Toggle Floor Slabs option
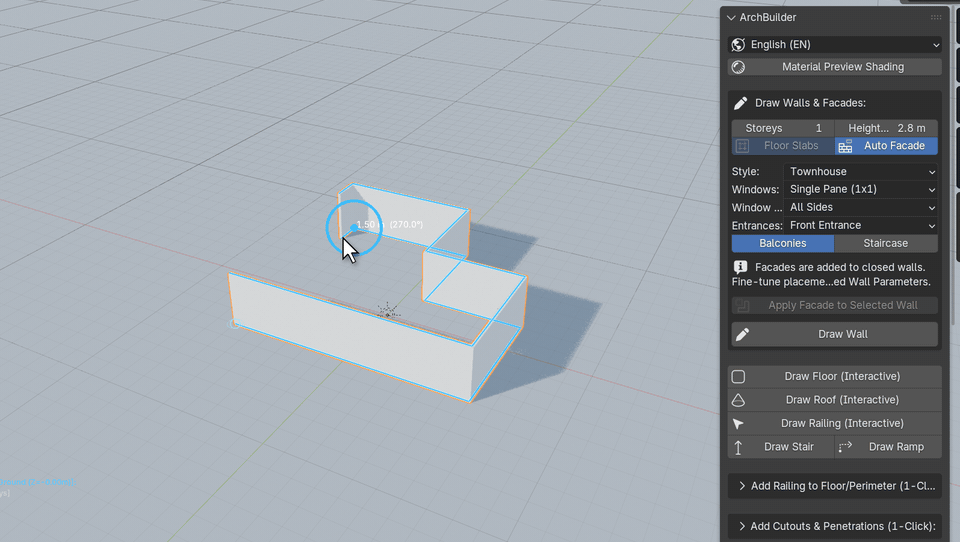Image resolution: width=960 pixels, height=542 pixels. 783,146
